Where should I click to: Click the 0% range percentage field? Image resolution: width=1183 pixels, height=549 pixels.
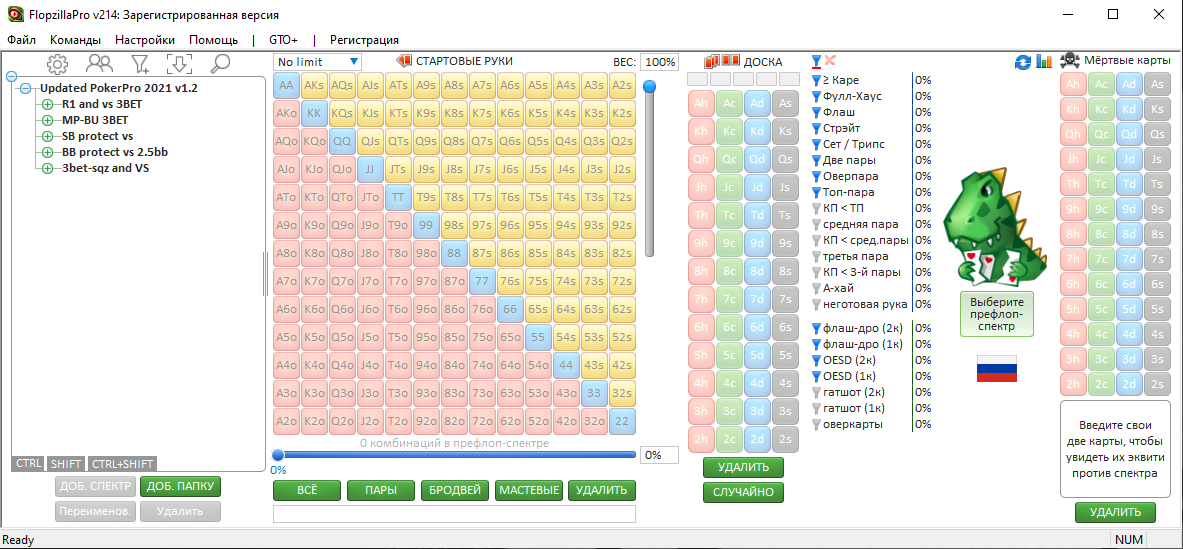click(659, 455)
